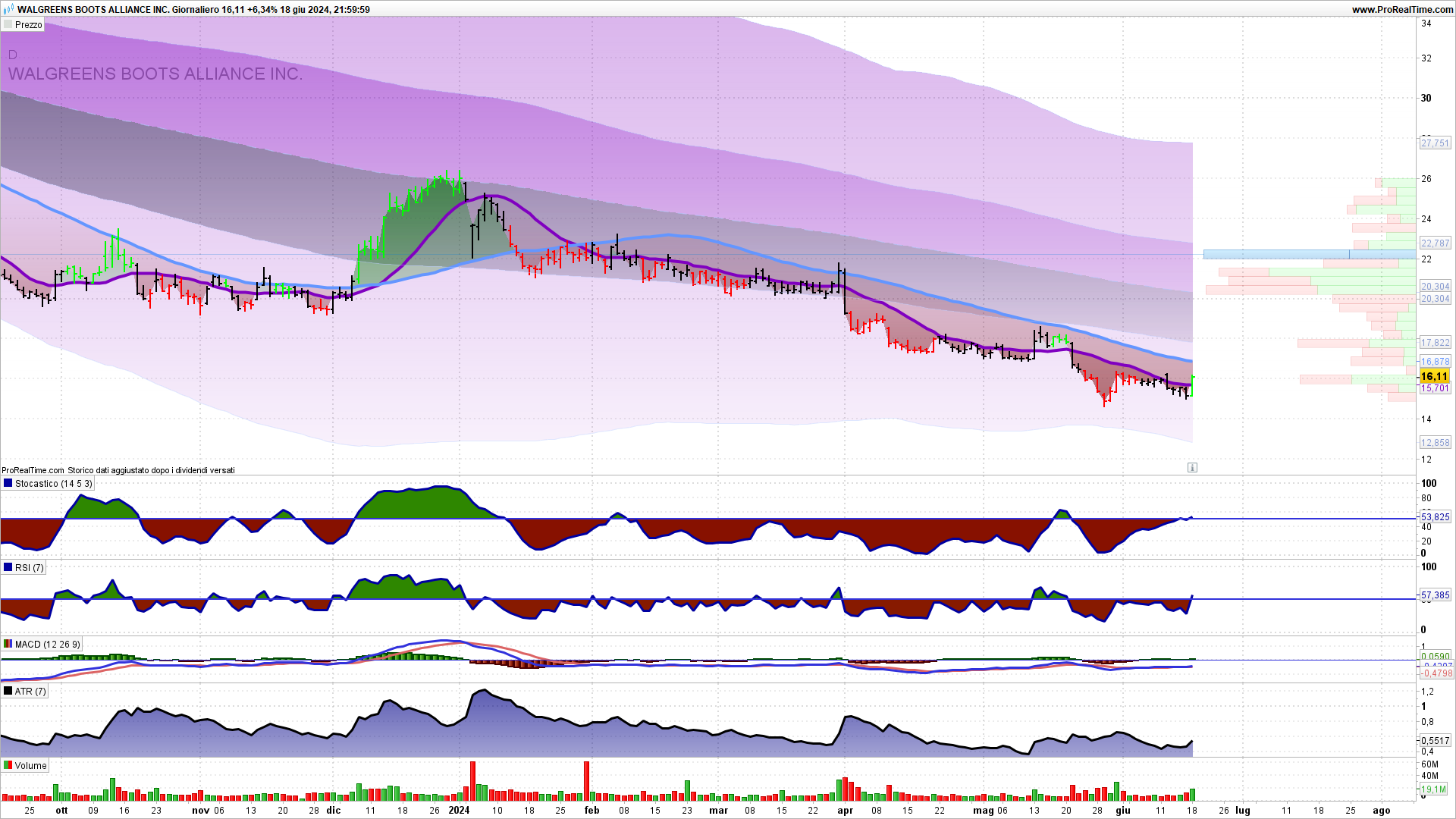Click the current price 16,11 yellow label
1456x819 pixels.
coord(1434,376)
